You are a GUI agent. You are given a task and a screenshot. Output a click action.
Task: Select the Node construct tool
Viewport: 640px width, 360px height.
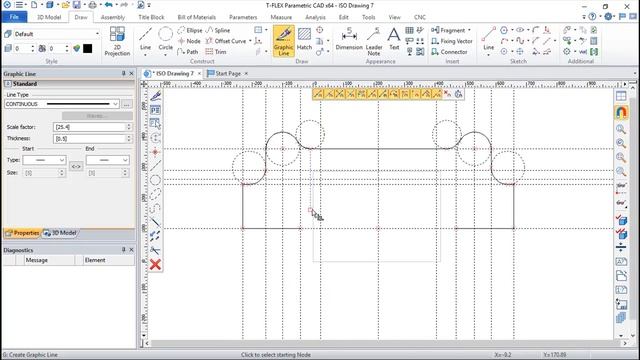click(189, 41)
